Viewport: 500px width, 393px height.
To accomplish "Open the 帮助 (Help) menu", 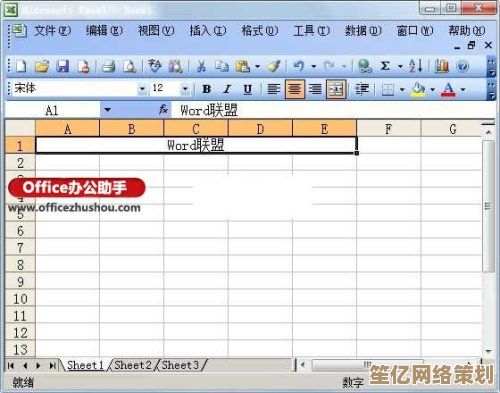I will [x=467, y=31].
